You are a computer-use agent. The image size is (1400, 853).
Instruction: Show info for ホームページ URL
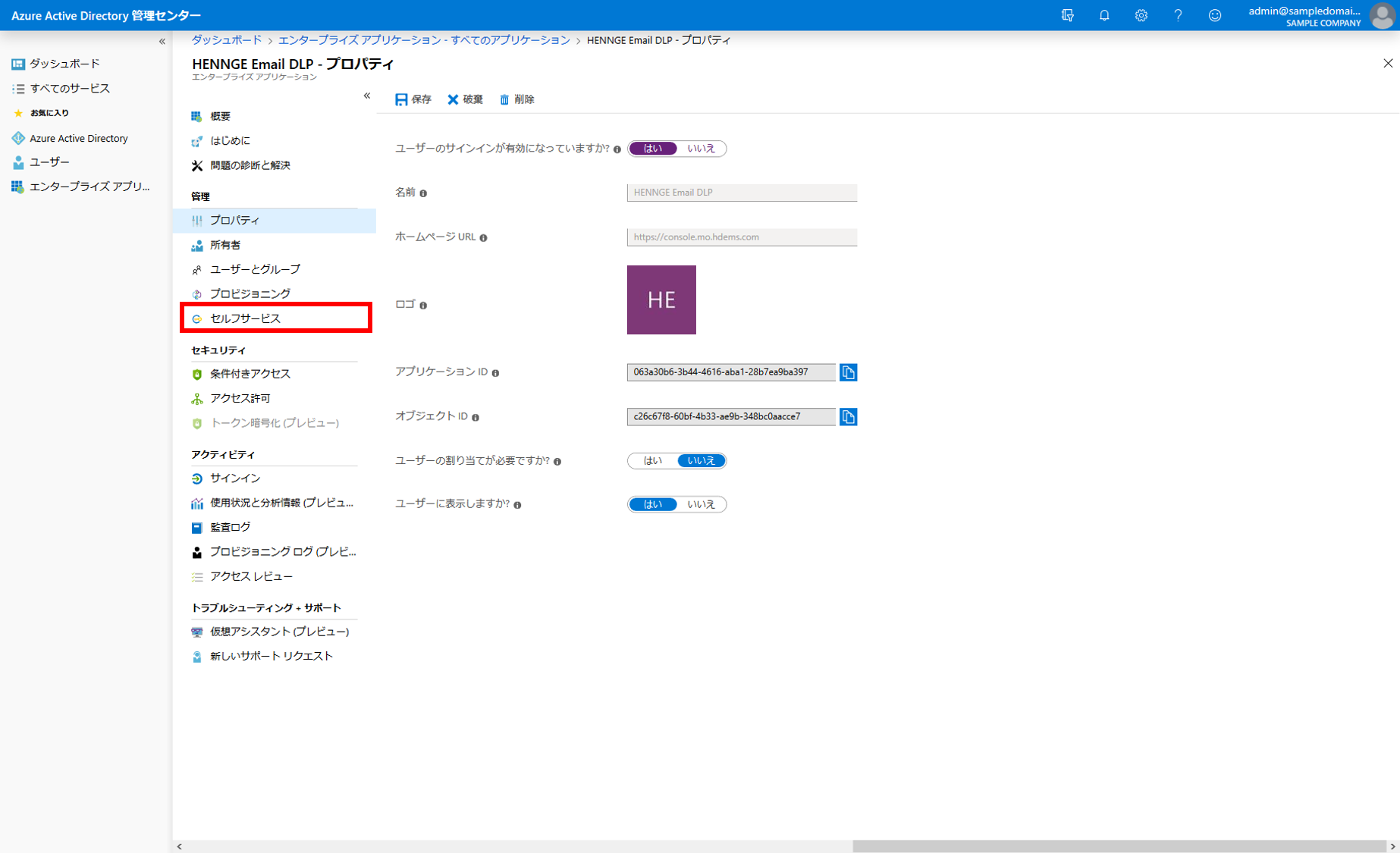click(483, 238)
